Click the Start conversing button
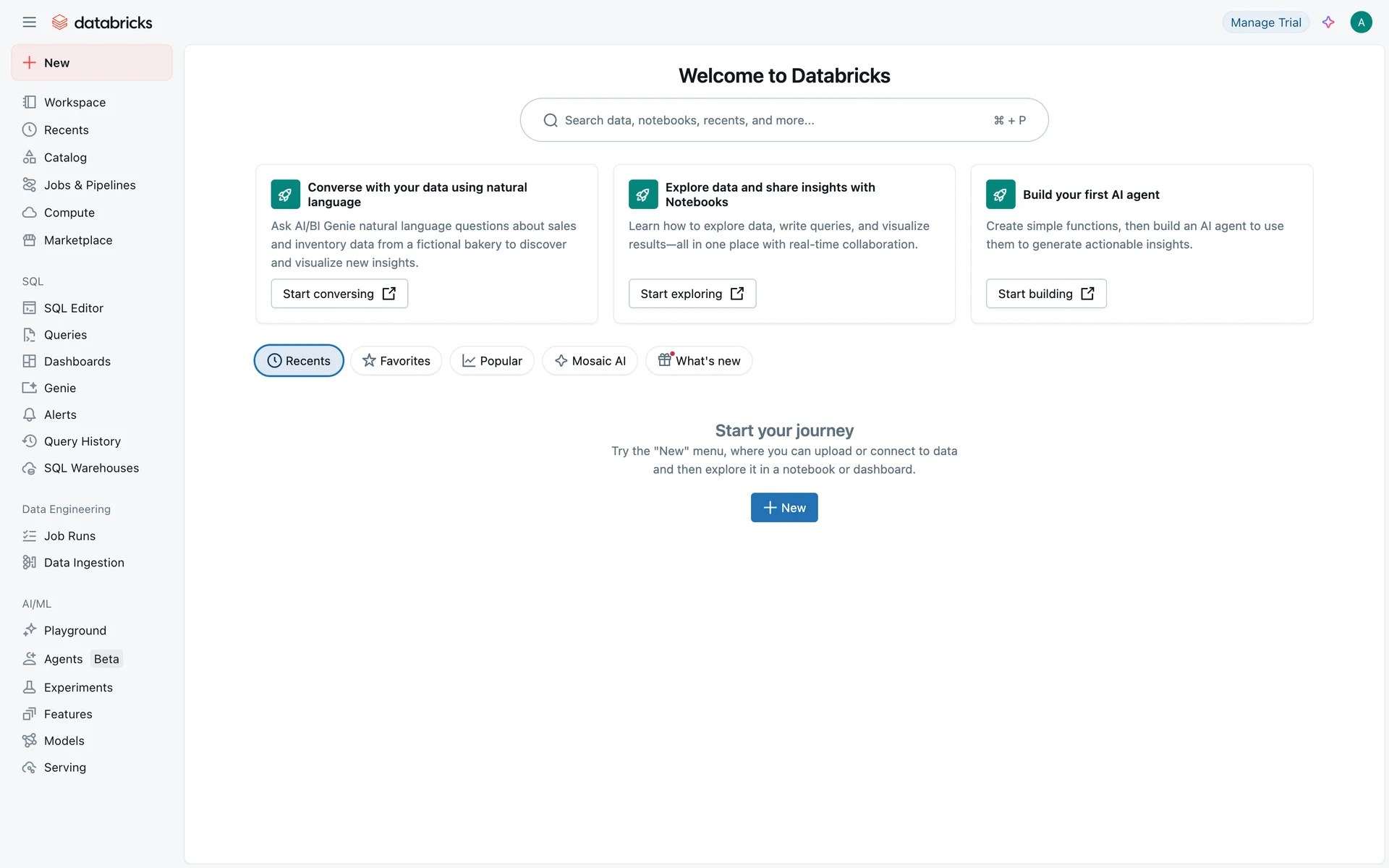This screenshot has height=868, width=1389. [339, 294]
